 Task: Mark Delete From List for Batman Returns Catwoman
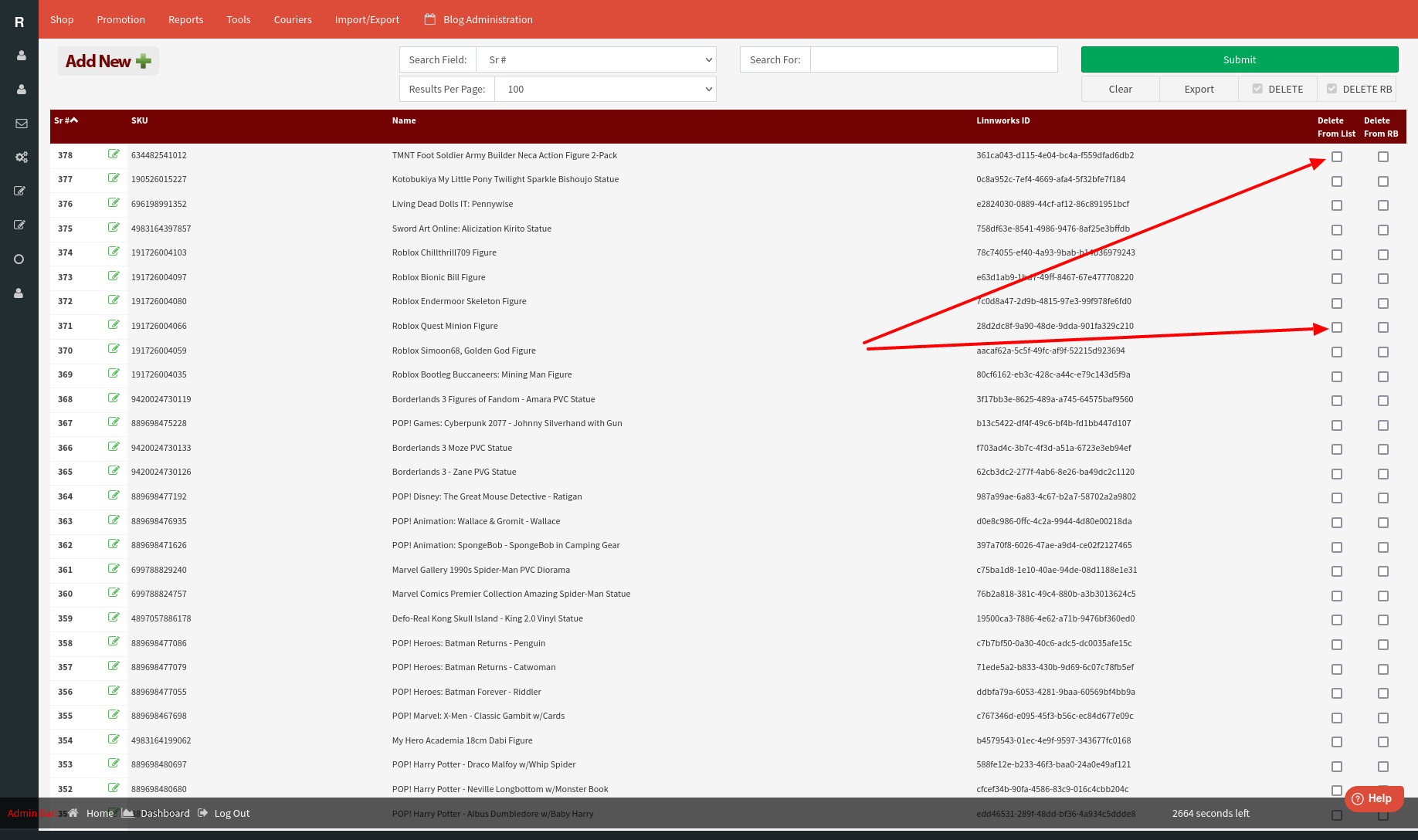1337,669
